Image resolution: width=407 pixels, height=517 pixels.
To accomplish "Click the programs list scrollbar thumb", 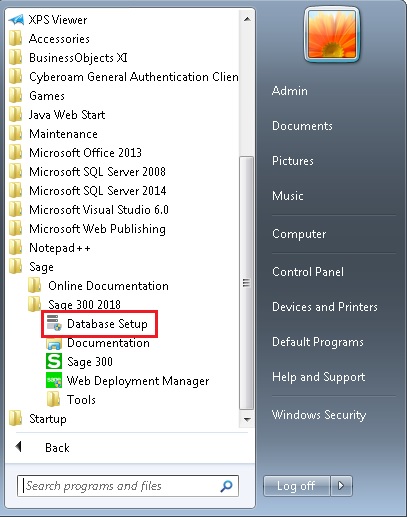I will [246, 283].
